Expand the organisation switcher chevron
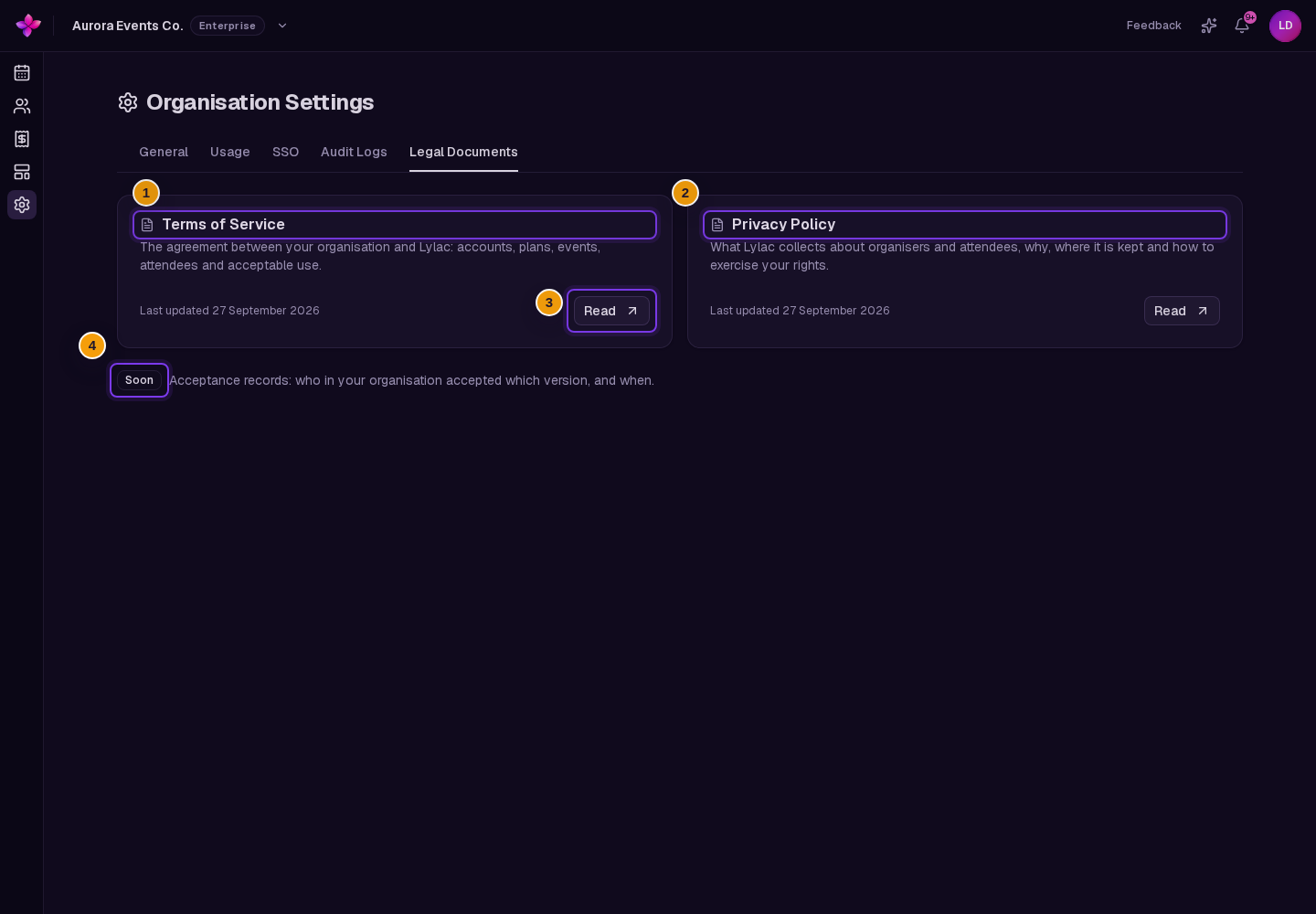The height and width of the screenshot is (914, 1316). (282, 26)
